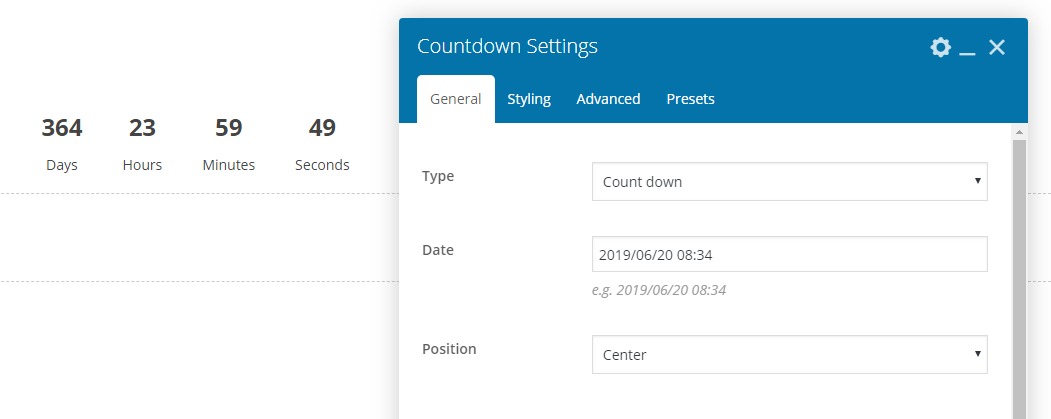
Task: Open the Position dropdown set to Center
Action: (789, 355)
